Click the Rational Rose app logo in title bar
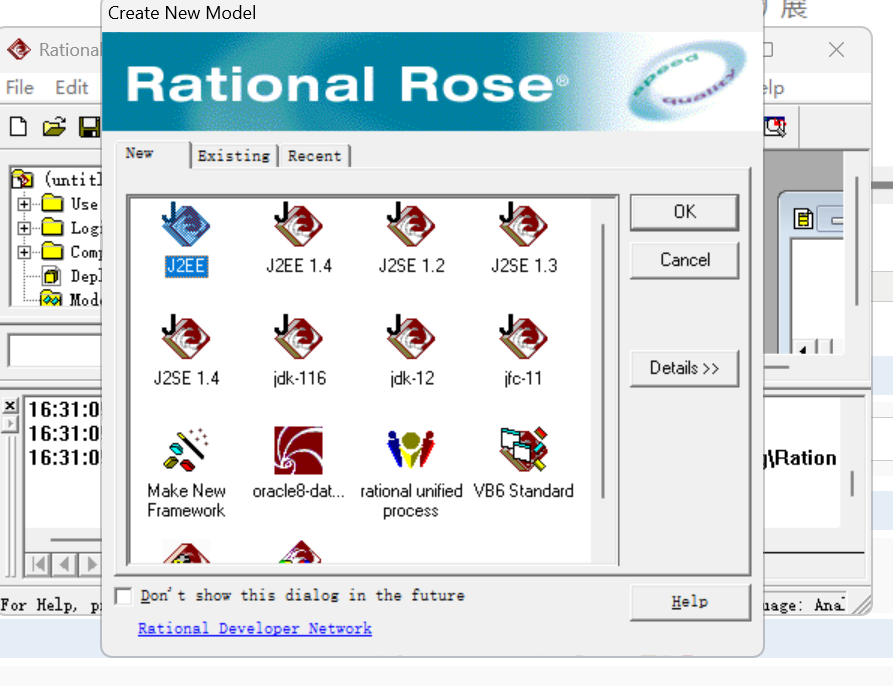This screenshot has width=893, height=686. click(19, 50)
